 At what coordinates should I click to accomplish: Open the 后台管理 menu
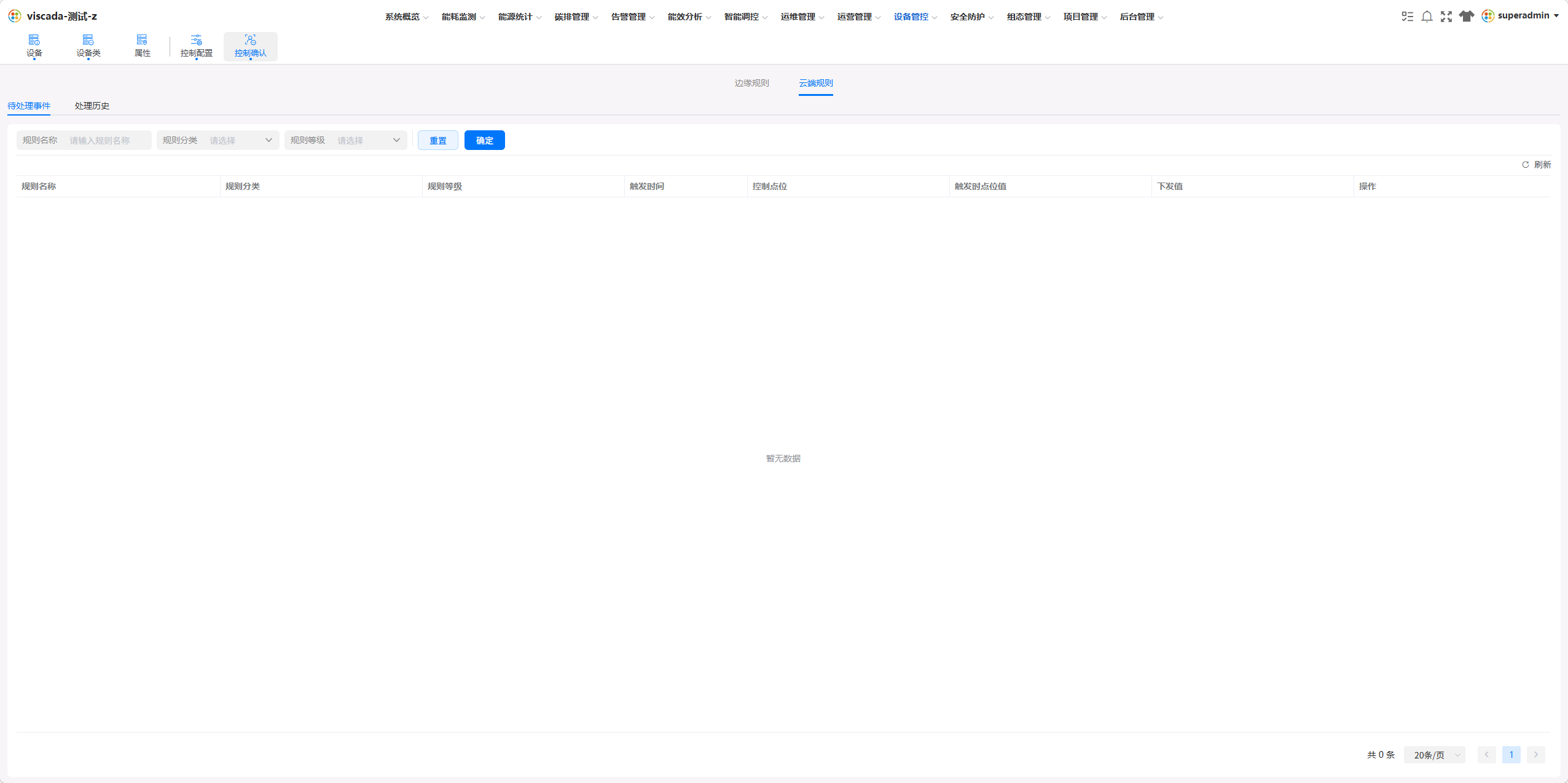tap(1142, 17)
